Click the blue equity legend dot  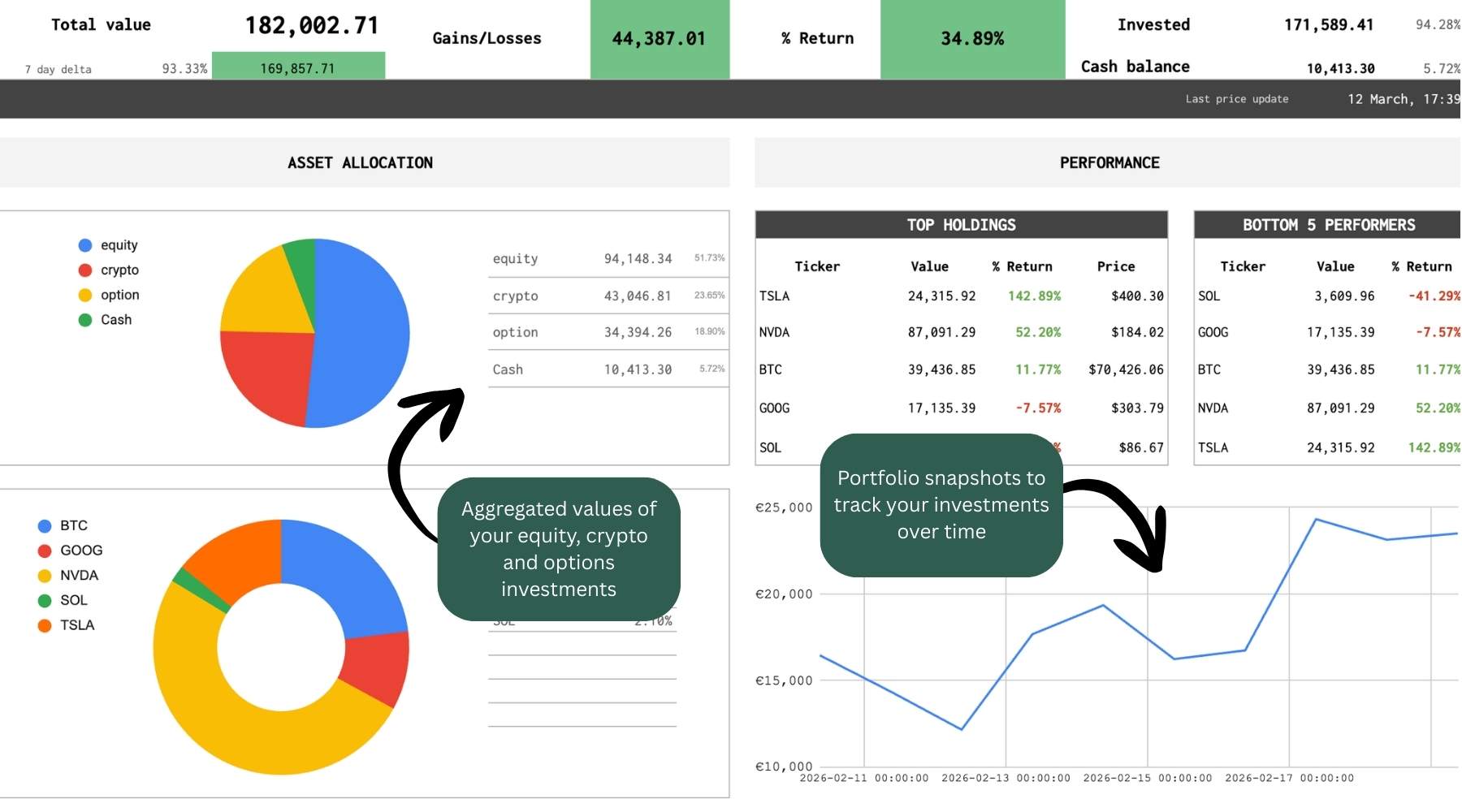pos(85,245)
